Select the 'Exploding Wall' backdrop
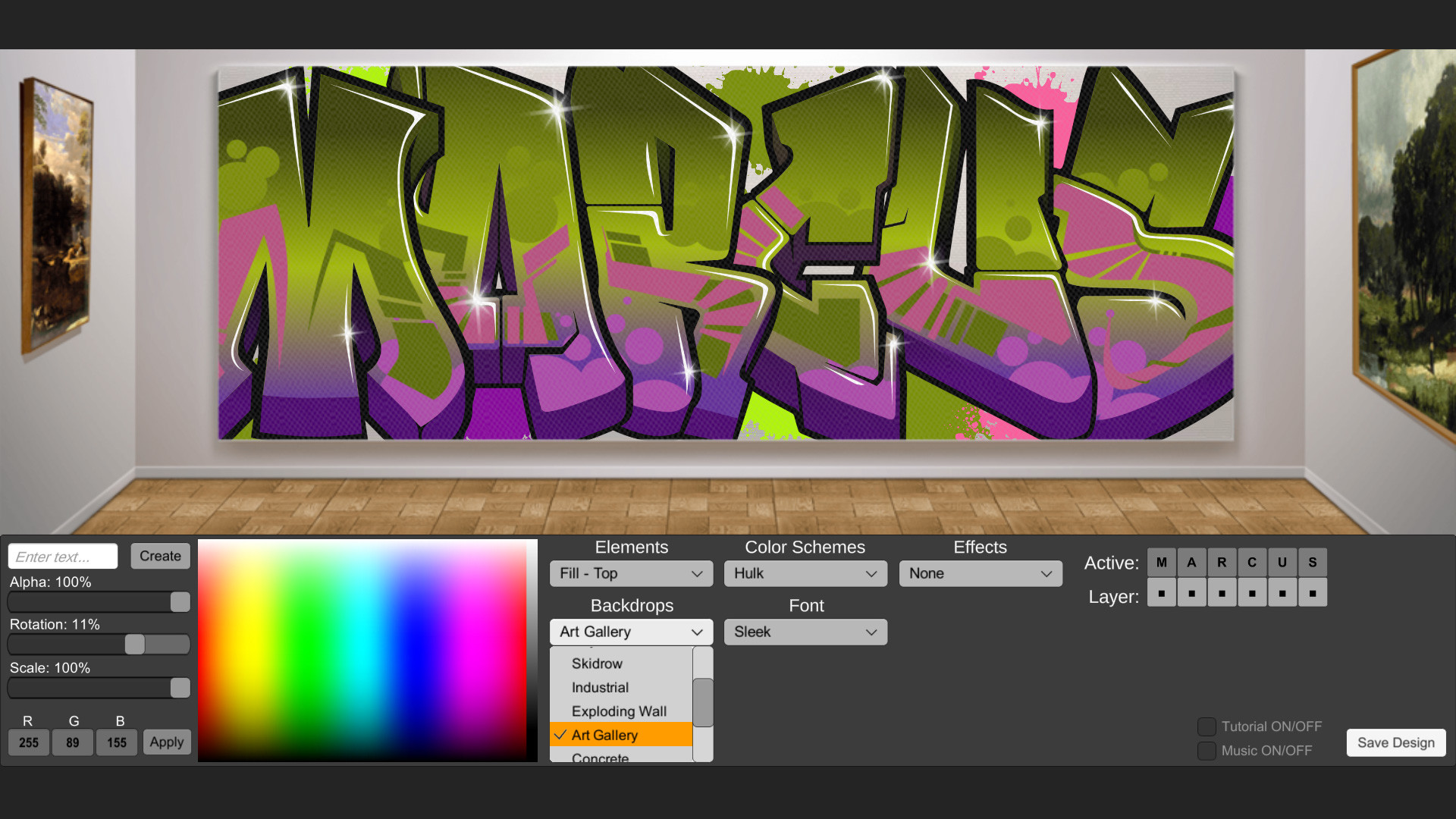The height and width of the screenshot is (819, 1456). coord(618,711)
